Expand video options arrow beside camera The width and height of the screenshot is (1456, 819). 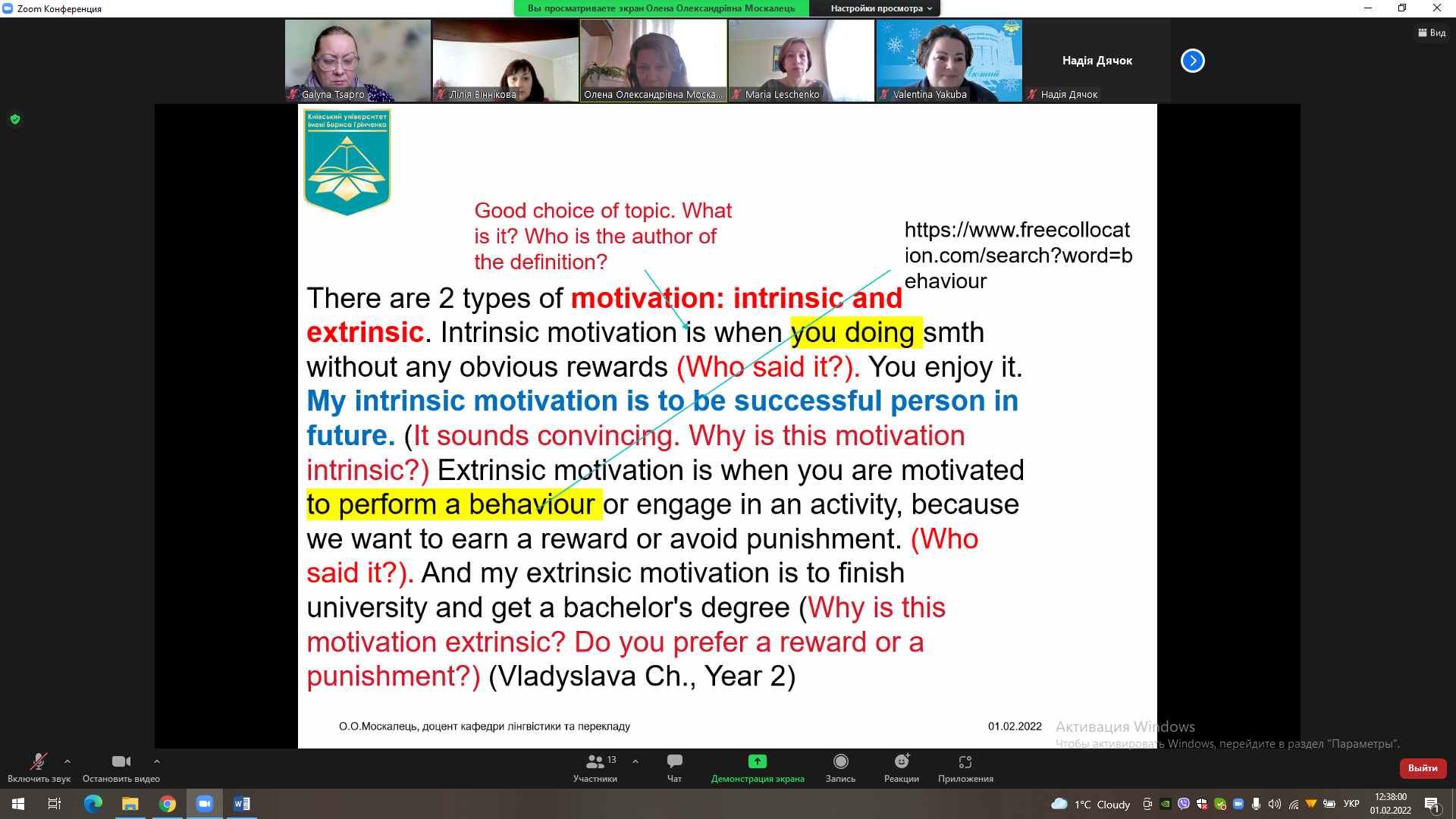click(x=157, y=761)
